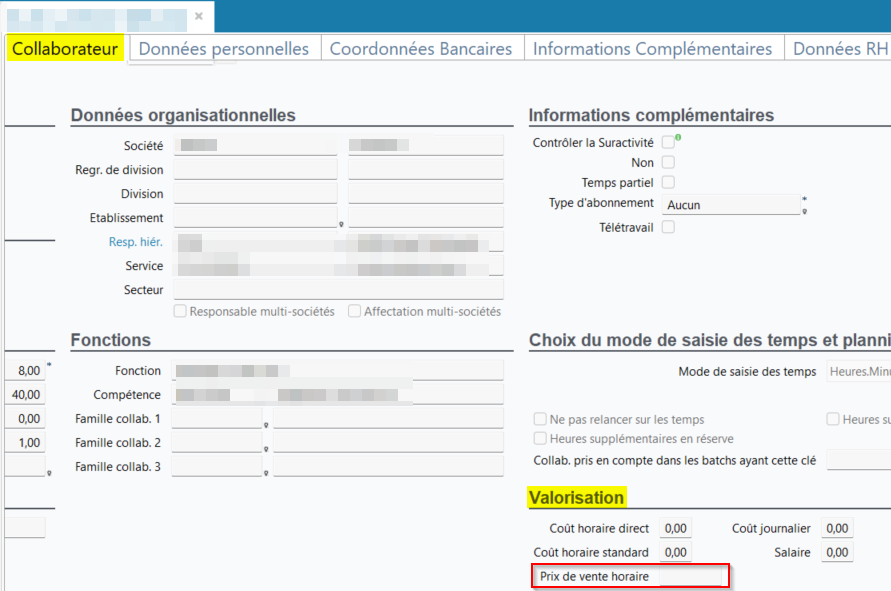The height and width of the screenshot is (591, 891).
Task: Check the Non checkbox
Action: (668, 162)
